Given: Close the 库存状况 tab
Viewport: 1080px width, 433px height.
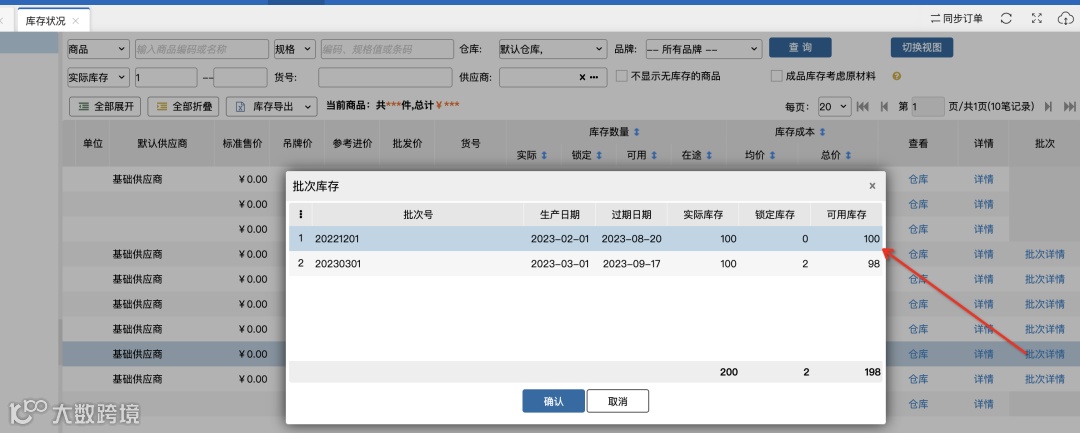Looking at the screenshot, I should 76,21.
